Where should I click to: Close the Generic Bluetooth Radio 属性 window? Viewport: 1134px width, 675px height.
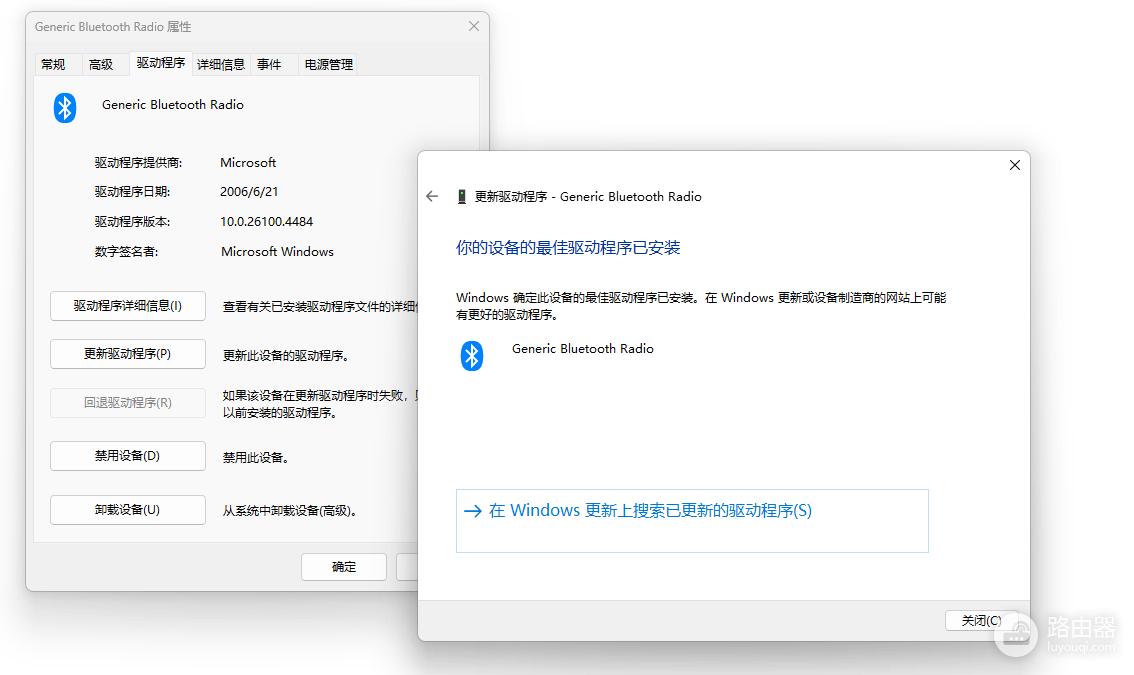pyautogui.click(x=474, y=26)
